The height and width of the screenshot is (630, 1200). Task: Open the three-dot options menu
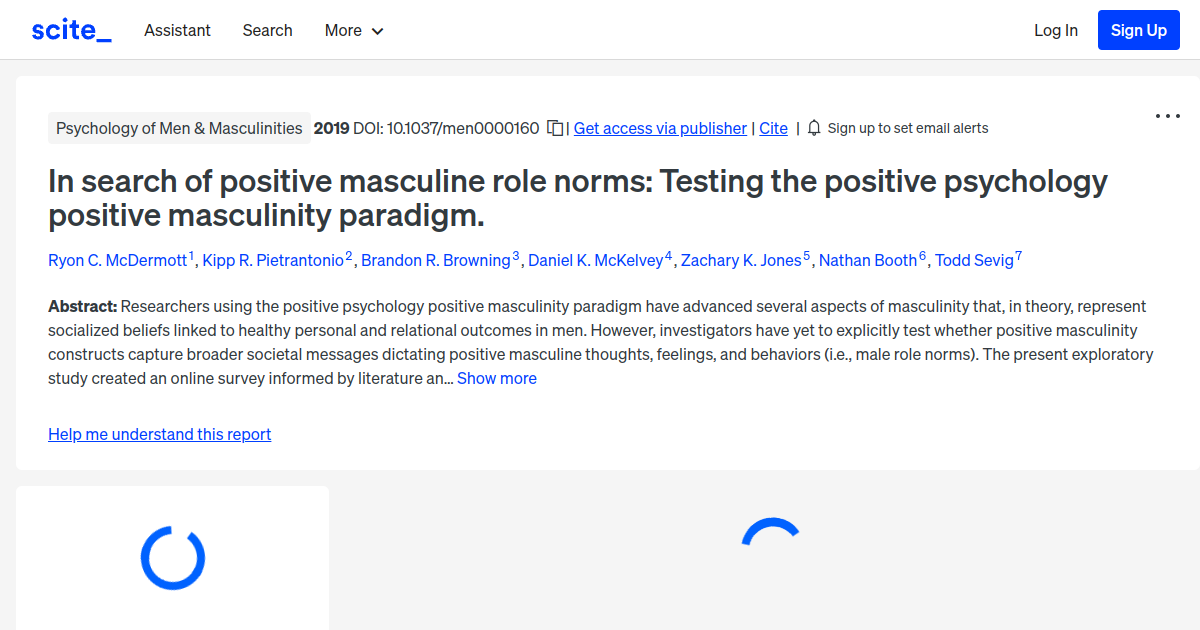1167,116
